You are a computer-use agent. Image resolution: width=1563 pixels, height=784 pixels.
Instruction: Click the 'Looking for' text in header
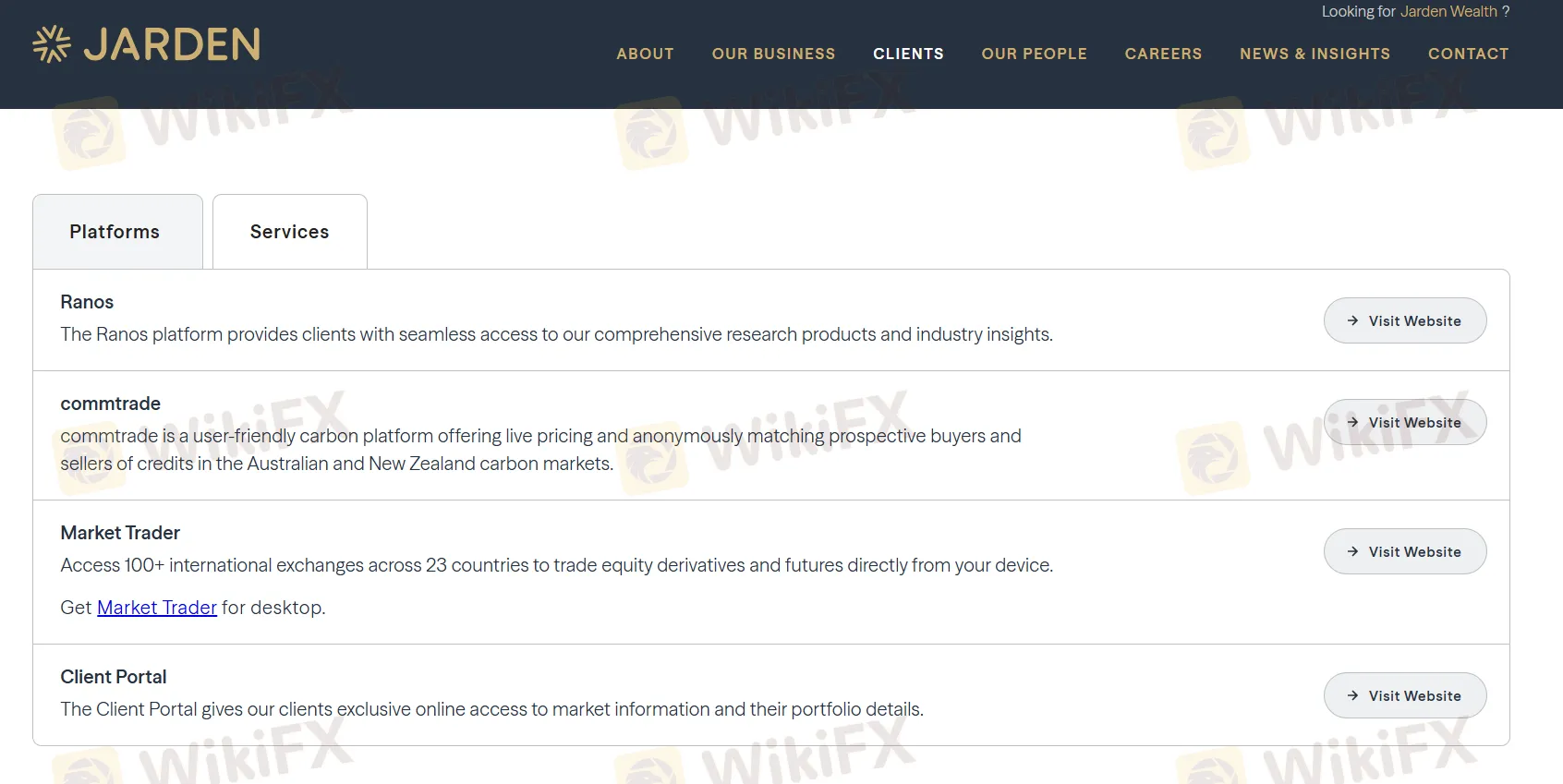click(1358, 11)
